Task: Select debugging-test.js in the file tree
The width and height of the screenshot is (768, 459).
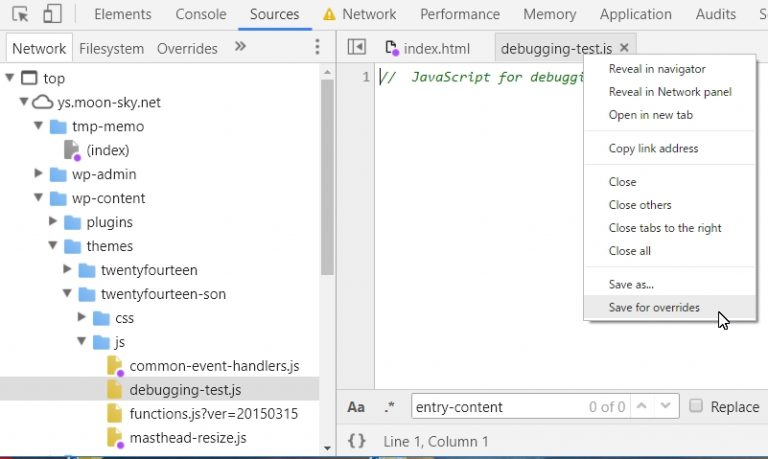Action: pyautogui.click(x=160, y=390)
